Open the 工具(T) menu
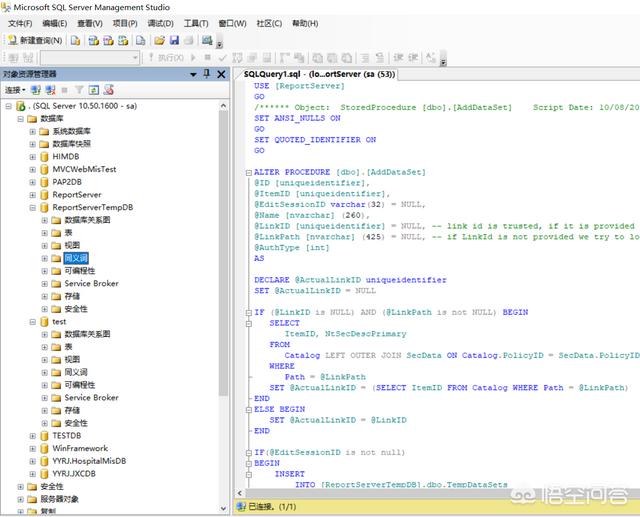Screen dimensions: 640x517 tap(196, 23)
